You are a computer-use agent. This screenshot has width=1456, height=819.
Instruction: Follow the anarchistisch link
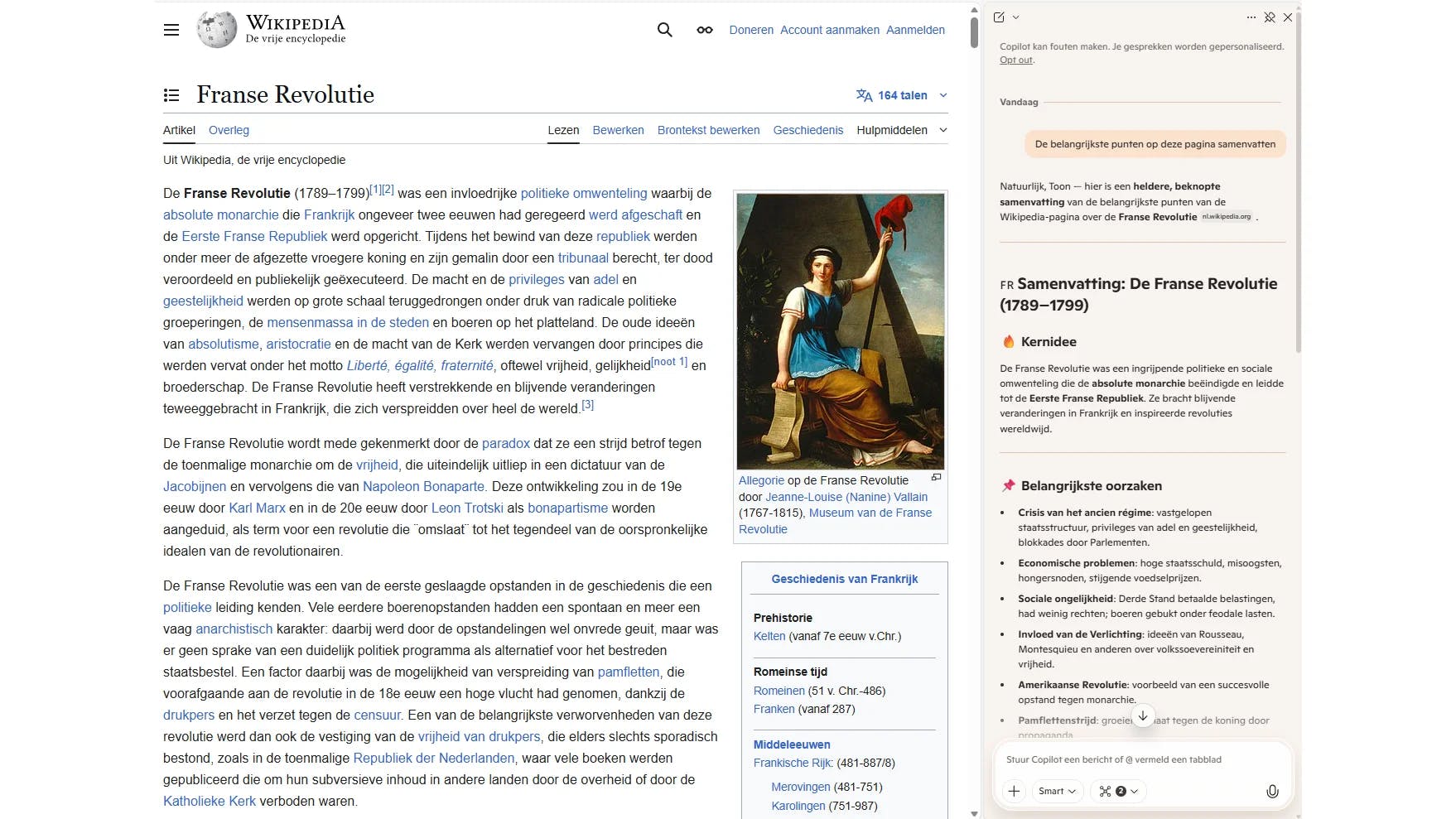[234, 629]
